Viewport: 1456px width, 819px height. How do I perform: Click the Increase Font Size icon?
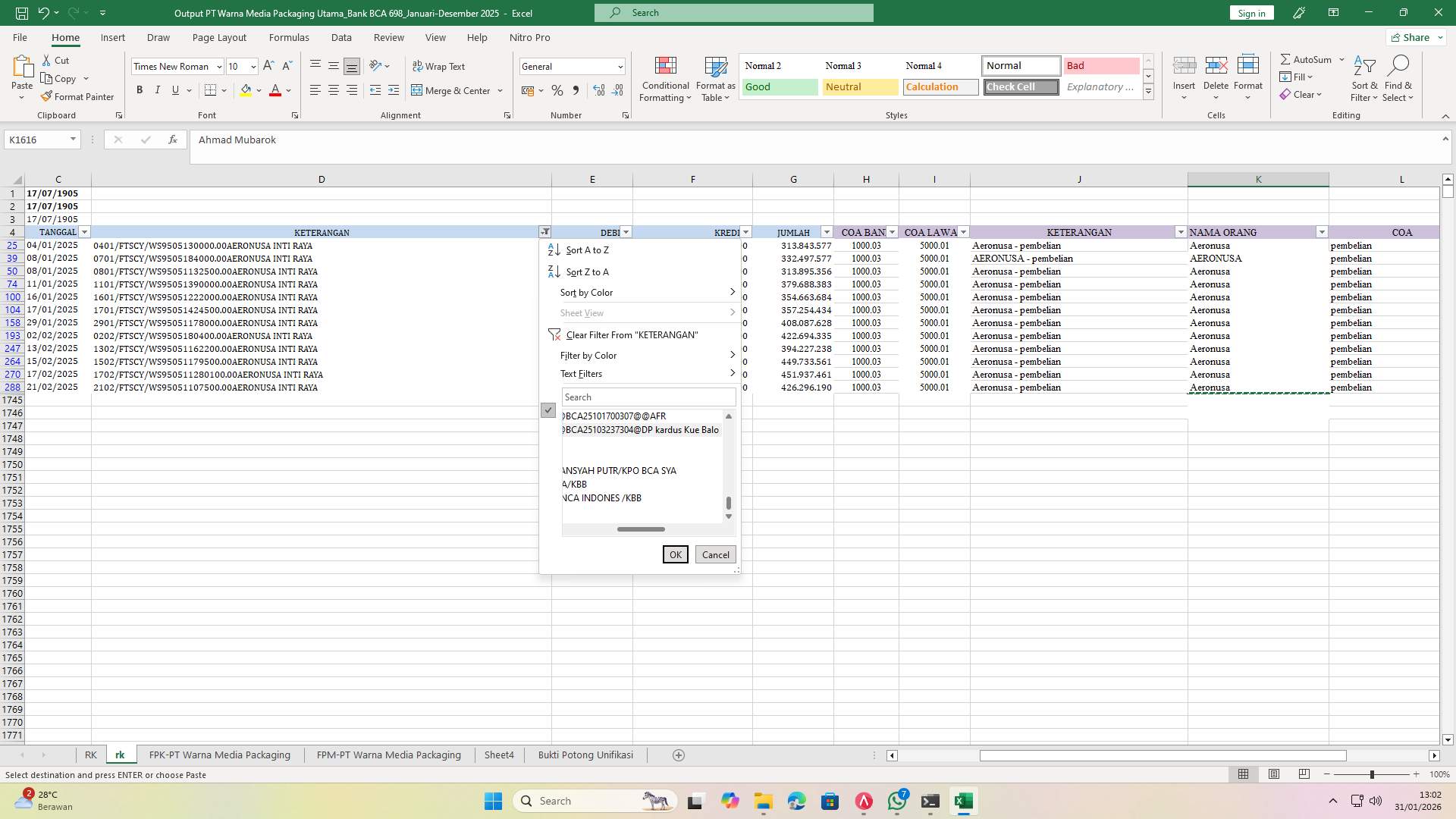tap(268, 66)
